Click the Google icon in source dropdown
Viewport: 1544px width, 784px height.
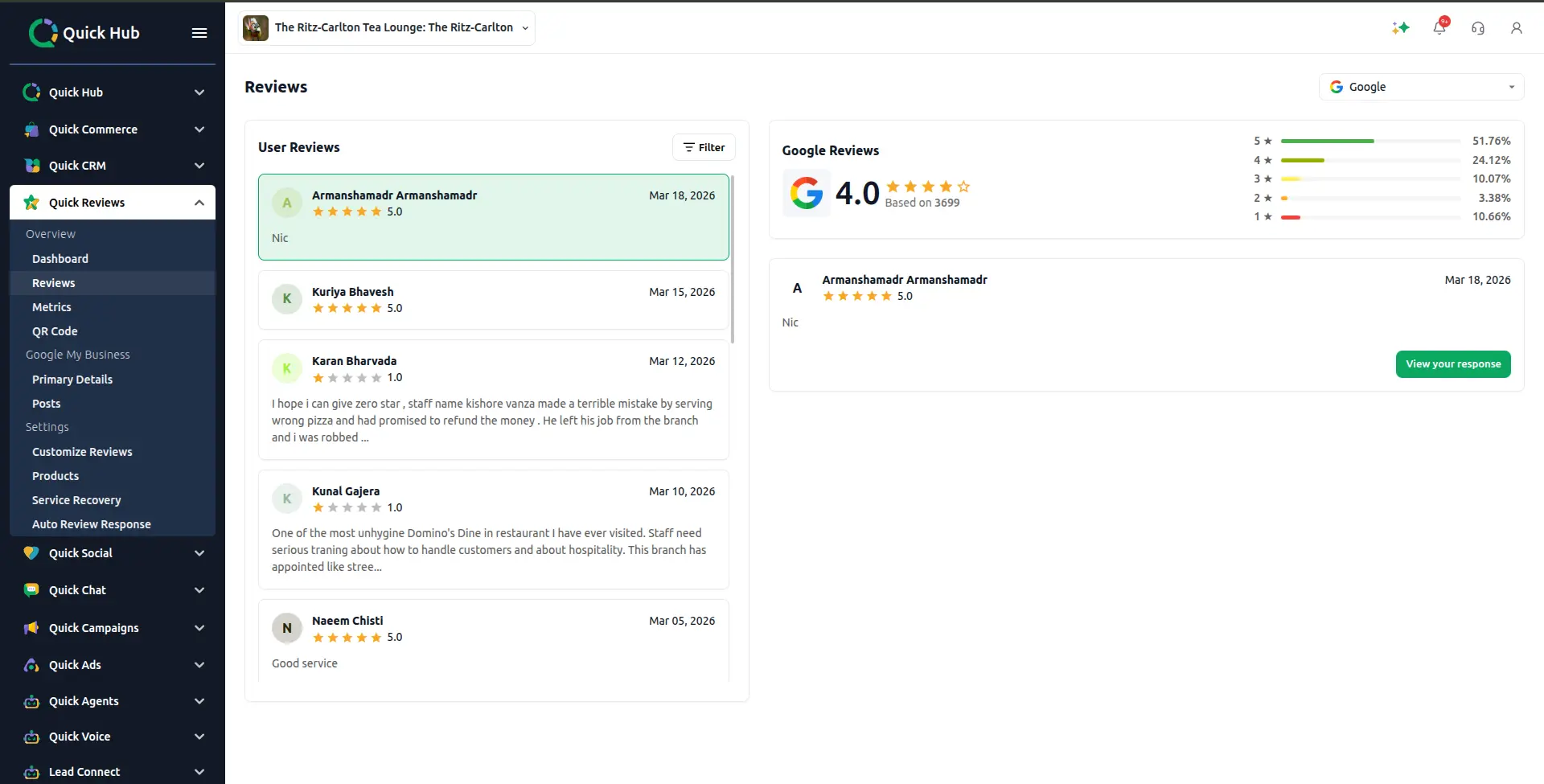(1337, 87)
